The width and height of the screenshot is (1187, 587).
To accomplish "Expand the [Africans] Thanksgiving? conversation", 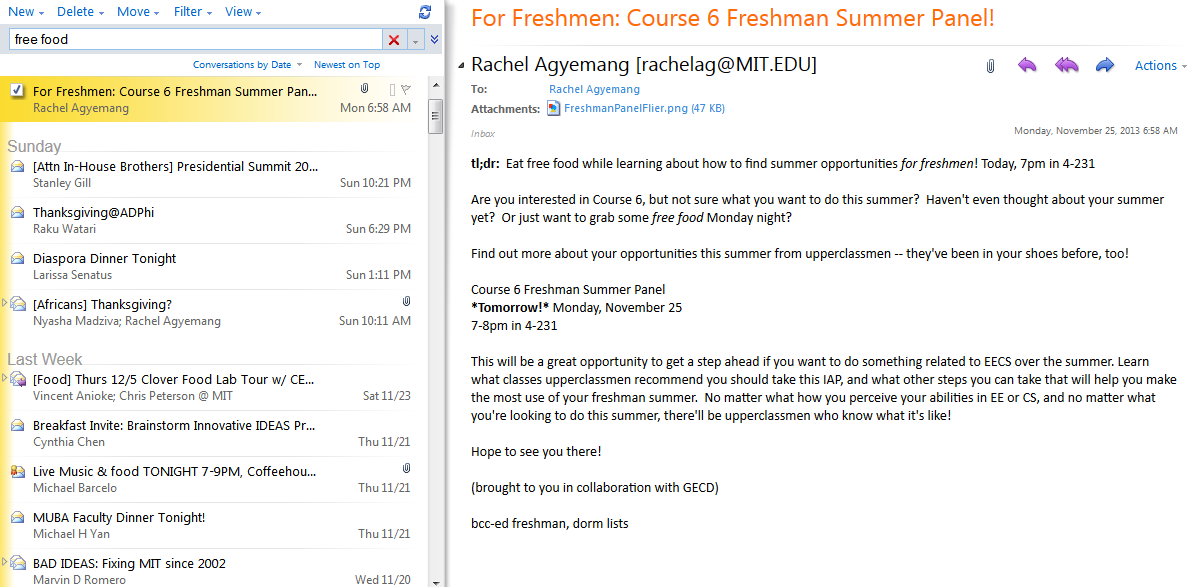I will [x=5, y=303].
